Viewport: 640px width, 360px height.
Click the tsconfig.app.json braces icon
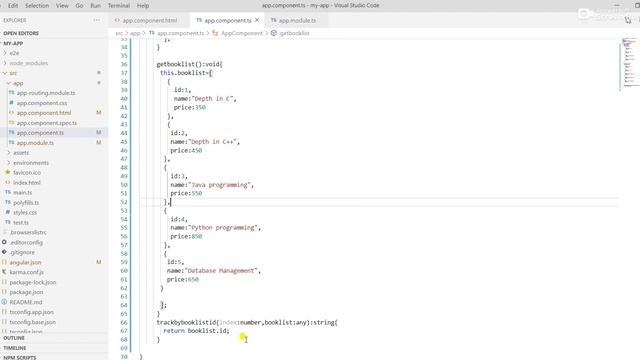[4, 312]
